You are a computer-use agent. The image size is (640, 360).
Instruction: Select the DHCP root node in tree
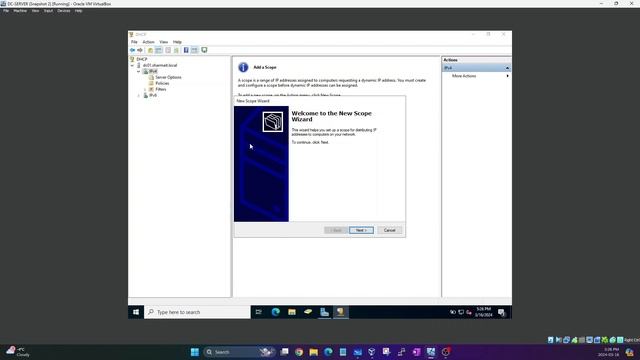coord(142,59)
